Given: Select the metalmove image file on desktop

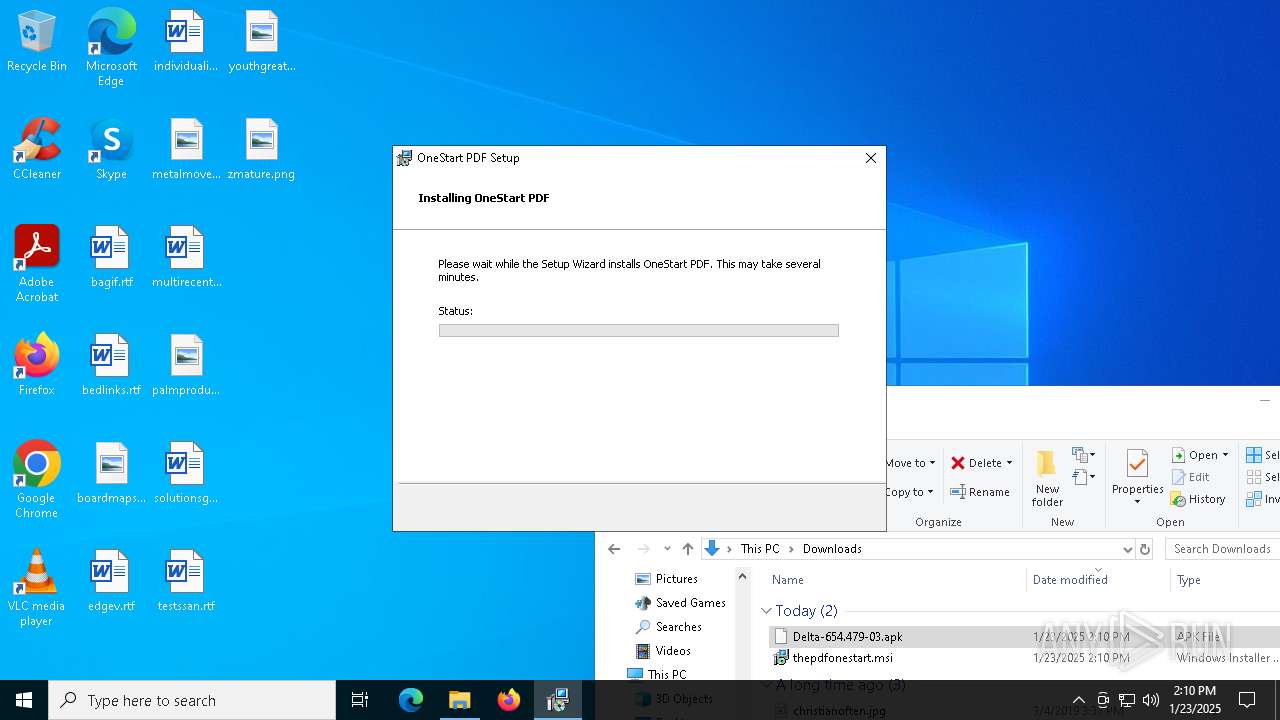Looking at the screenshot, I should click(x=186, y=150).
